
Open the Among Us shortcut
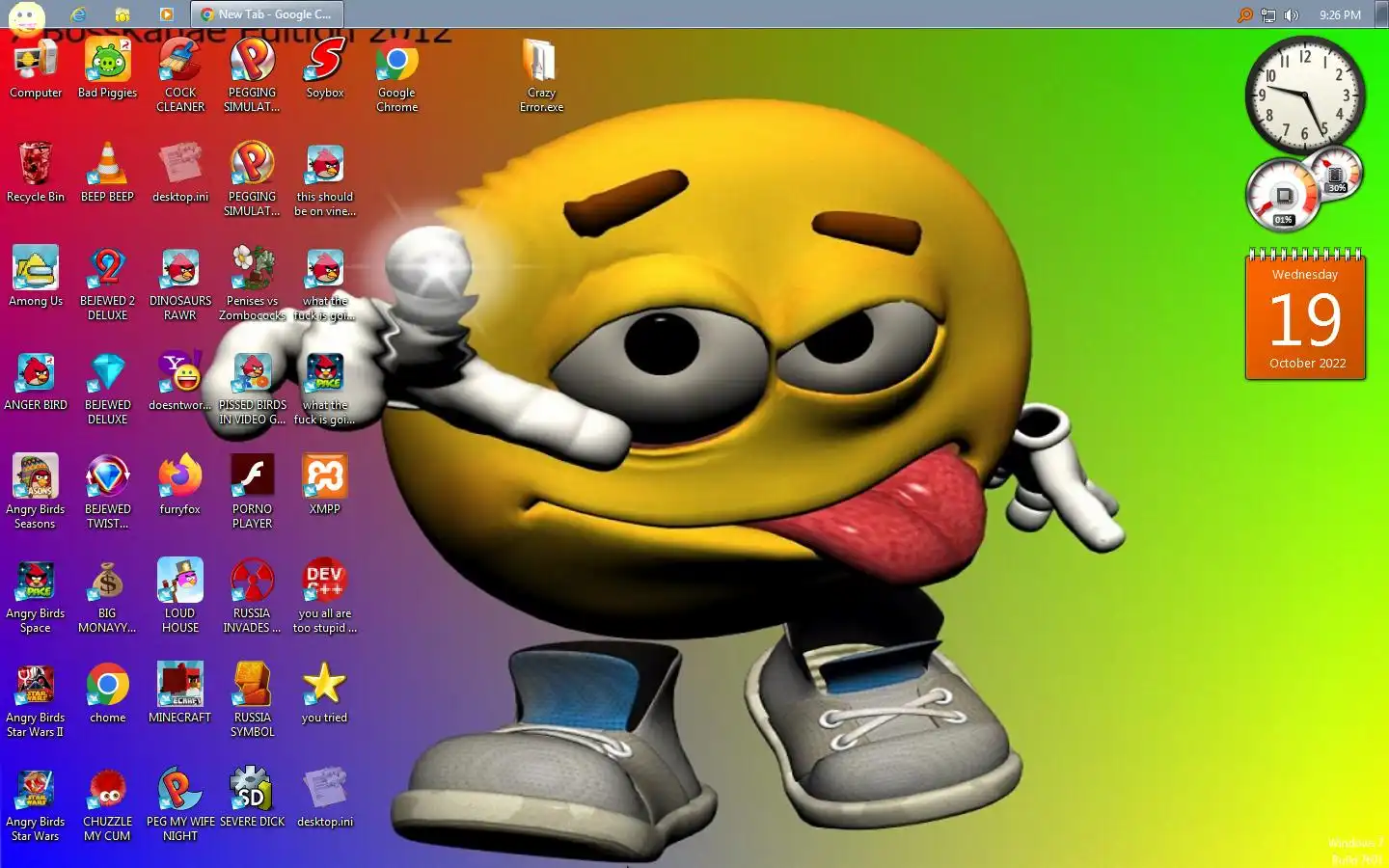[36, 278]
